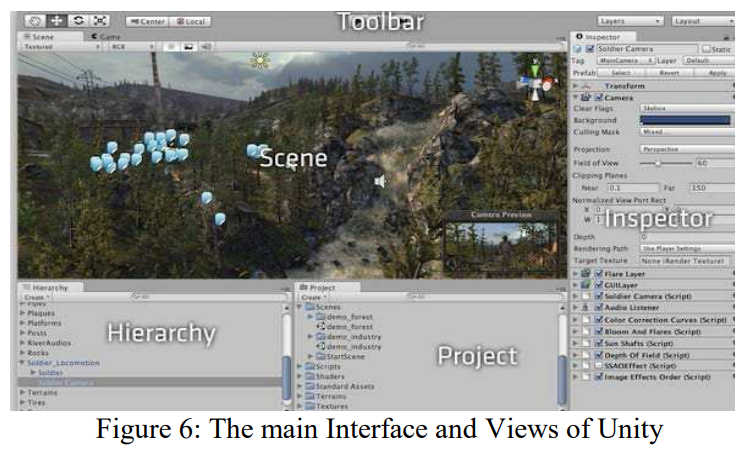The width and height of the screenshot is (740, 450).
Task: Click the Soldier Camera script icon
Action: point(586,296)
